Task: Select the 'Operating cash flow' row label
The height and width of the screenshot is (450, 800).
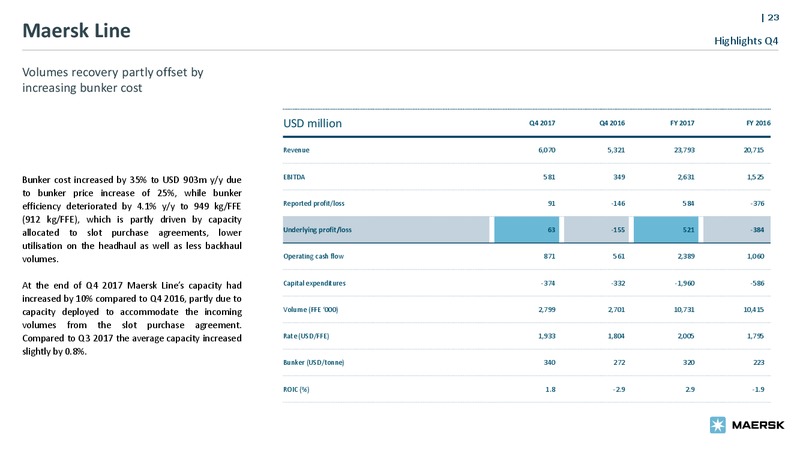Action: point(313,256)
